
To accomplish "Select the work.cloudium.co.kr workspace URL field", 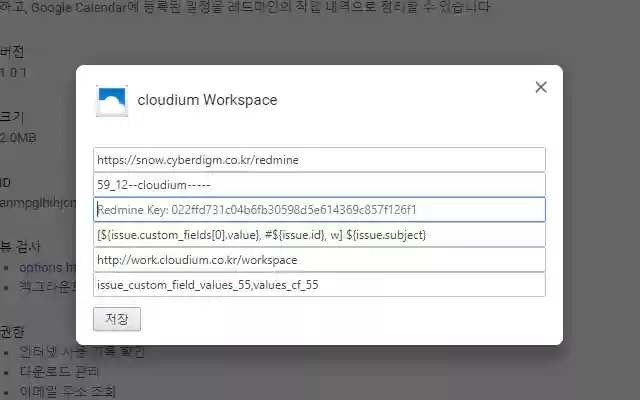I will [x=319, y=260].
